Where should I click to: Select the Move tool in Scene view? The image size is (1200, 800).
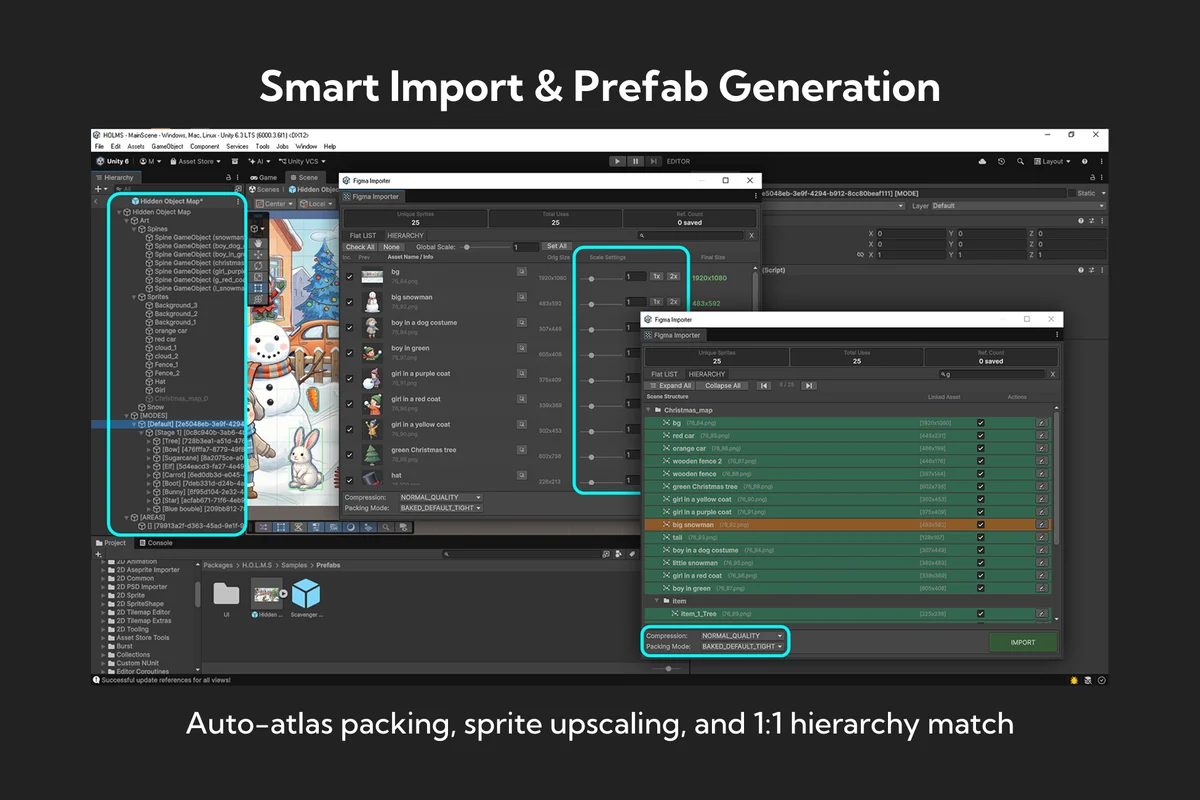[260, 255]
